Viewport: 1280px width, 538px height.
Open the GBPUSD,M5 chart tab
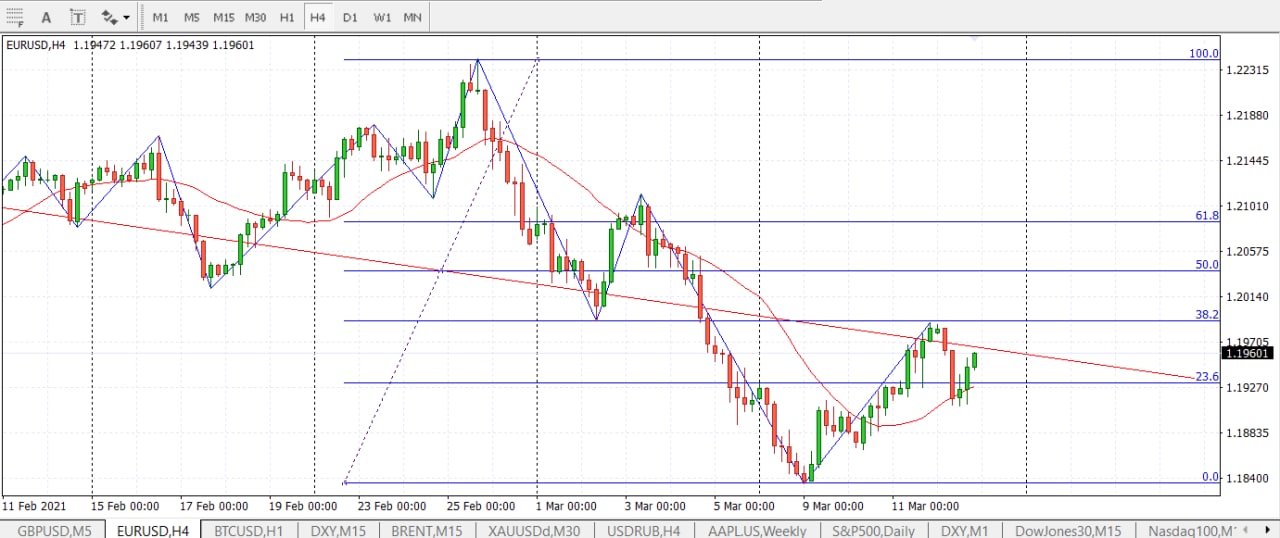(x=54, y=530)
